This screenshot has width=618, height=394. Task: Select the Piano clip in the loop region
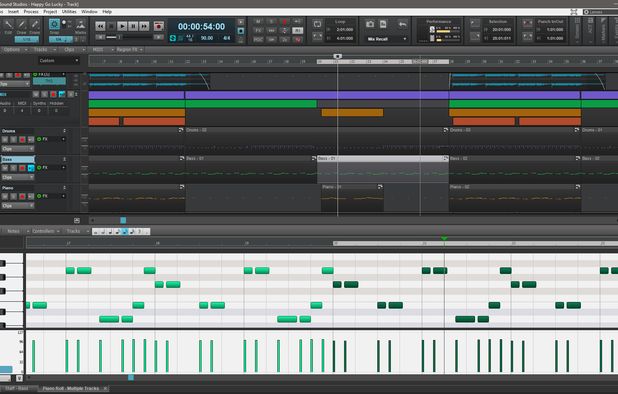tap(352, 199)
